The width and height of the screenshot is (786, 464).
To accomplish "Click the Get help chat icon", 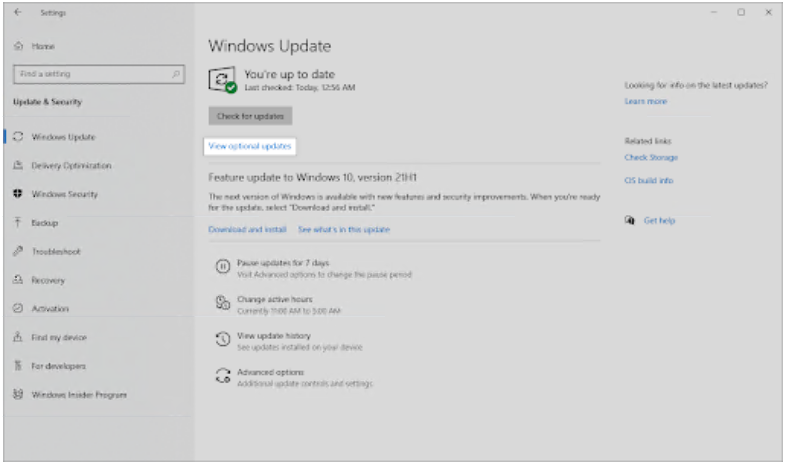I will click(x=630, y=220).
